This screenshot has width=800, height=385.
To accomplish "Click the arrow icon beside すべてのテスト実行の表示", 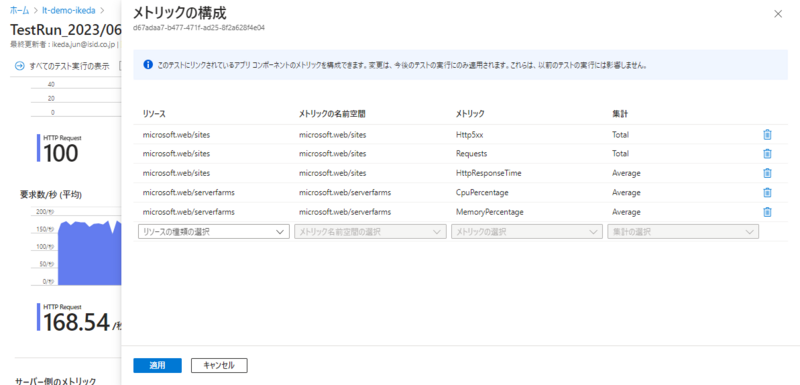I will coord(19,66).
